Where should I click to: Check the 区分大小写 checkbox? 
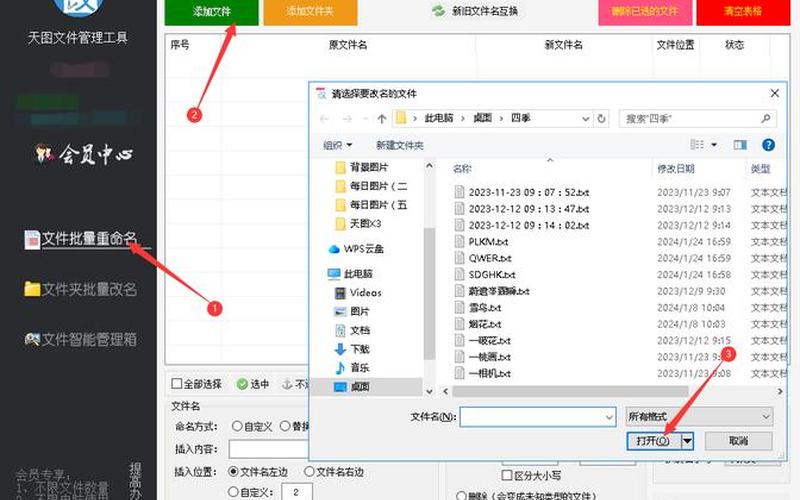(x=507, y=475)
